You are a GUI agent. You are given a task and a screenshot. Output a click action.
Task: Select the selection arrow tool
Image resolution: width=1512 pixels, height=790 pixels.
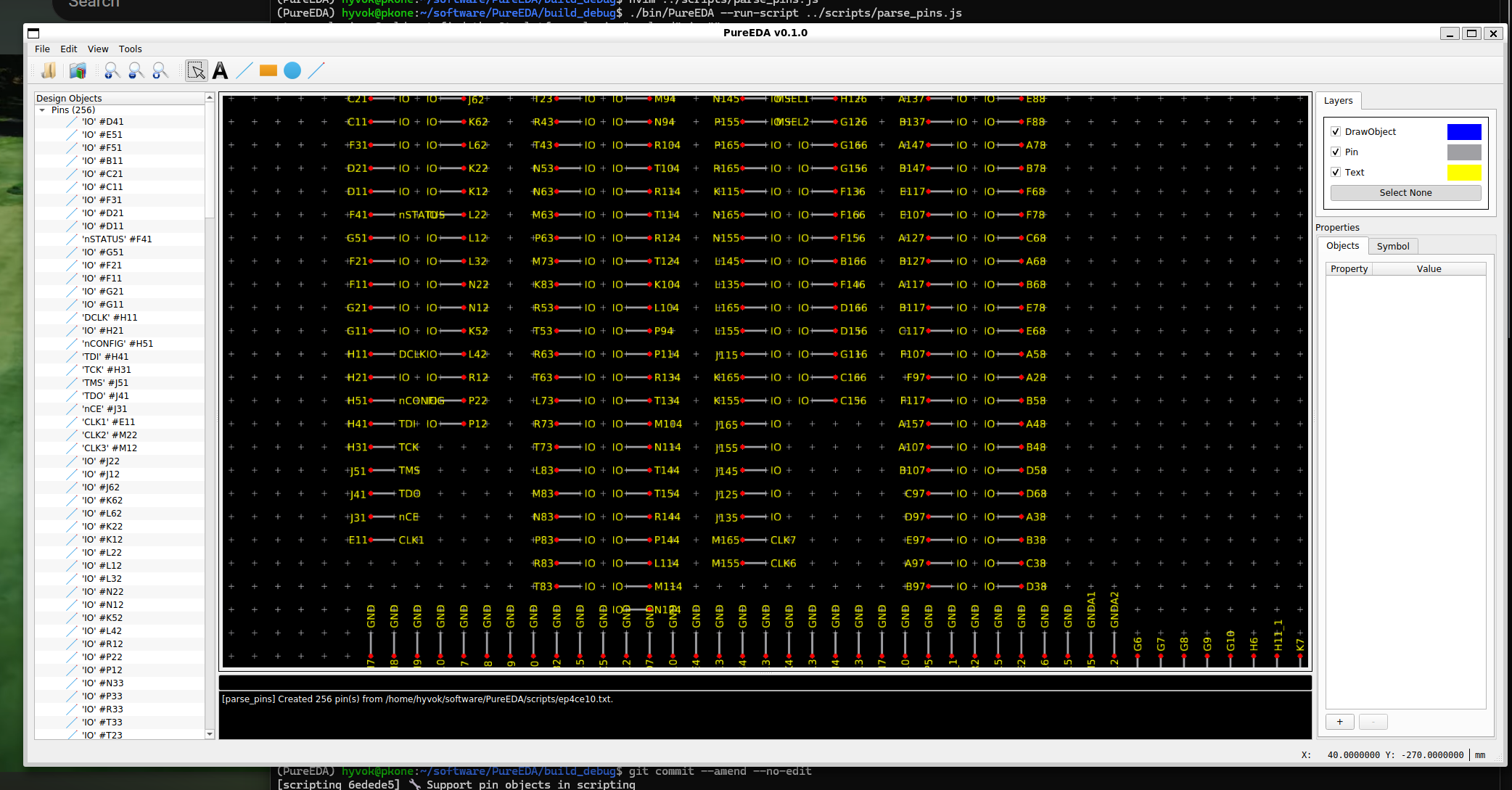196,70
